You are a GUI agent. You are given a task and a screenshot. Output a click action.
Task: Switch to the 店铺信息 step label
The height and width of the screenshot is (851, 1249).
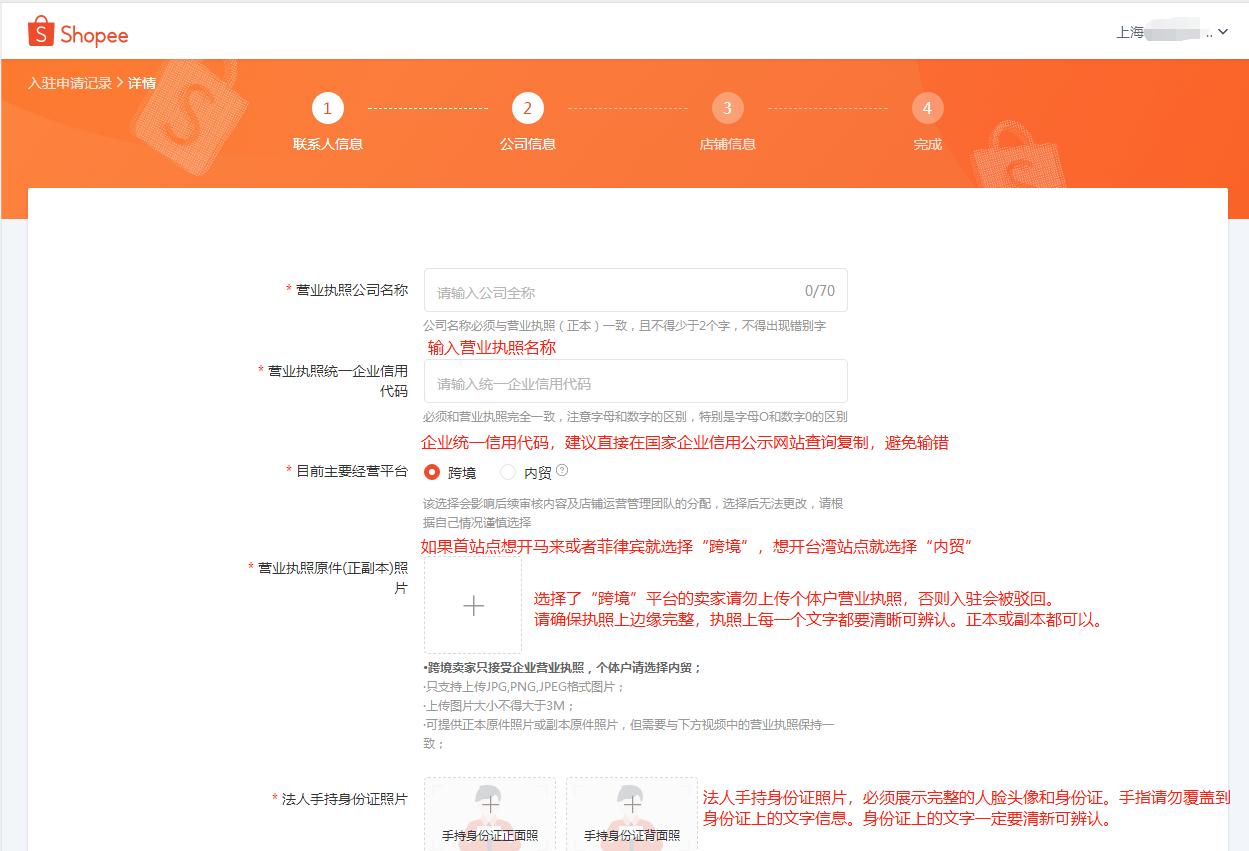[727, 143]
